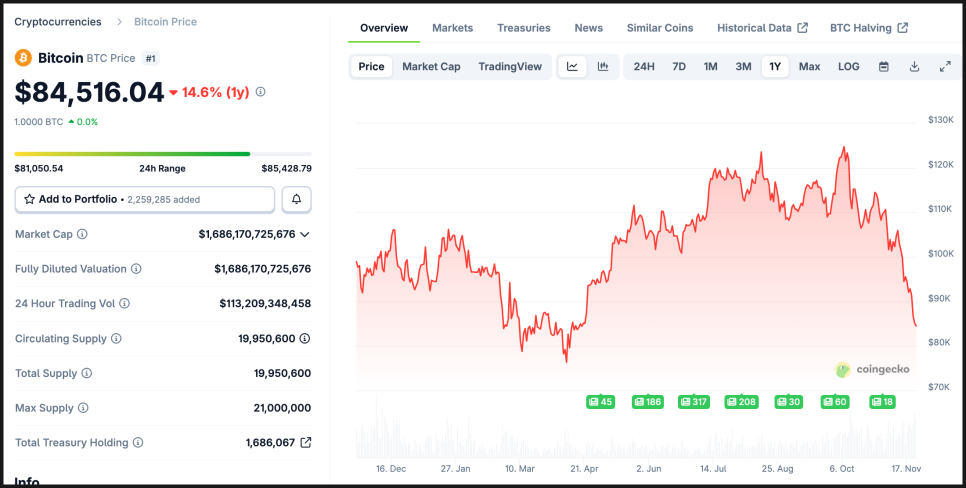Screen dimensions: 966x488
Task: Open Total Treasury Holding external link icon
Action: tap(306, 442)
